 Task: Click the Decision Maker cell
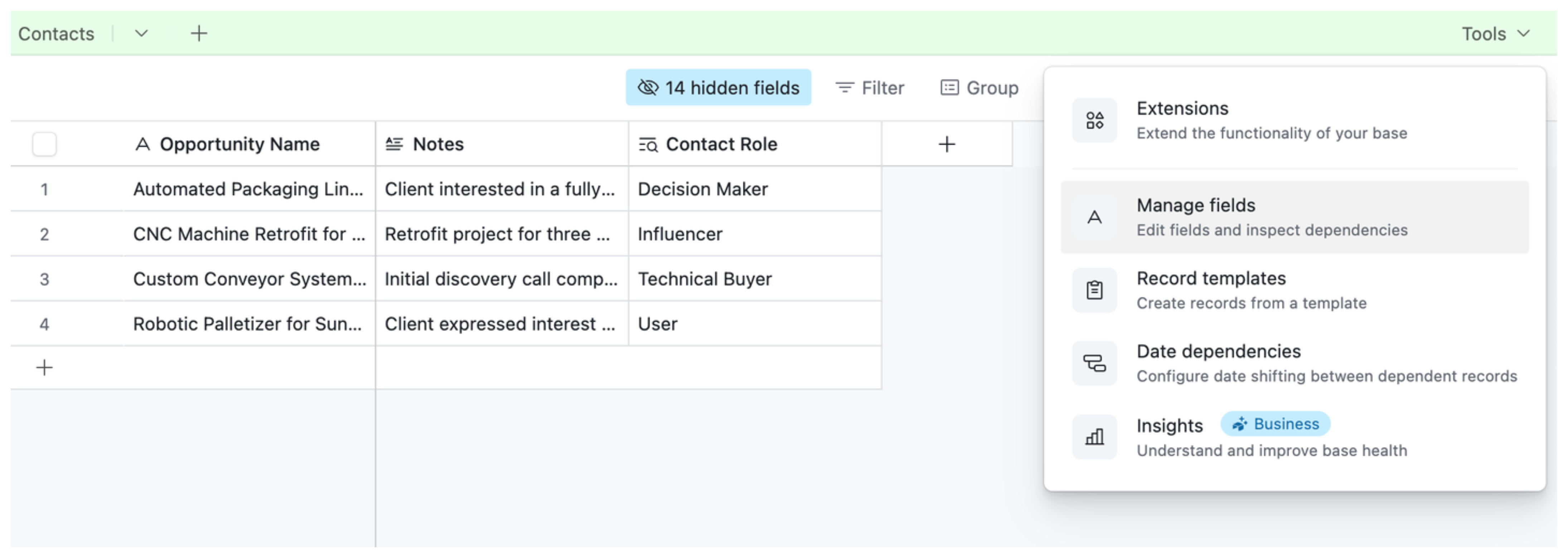[702, 189]
